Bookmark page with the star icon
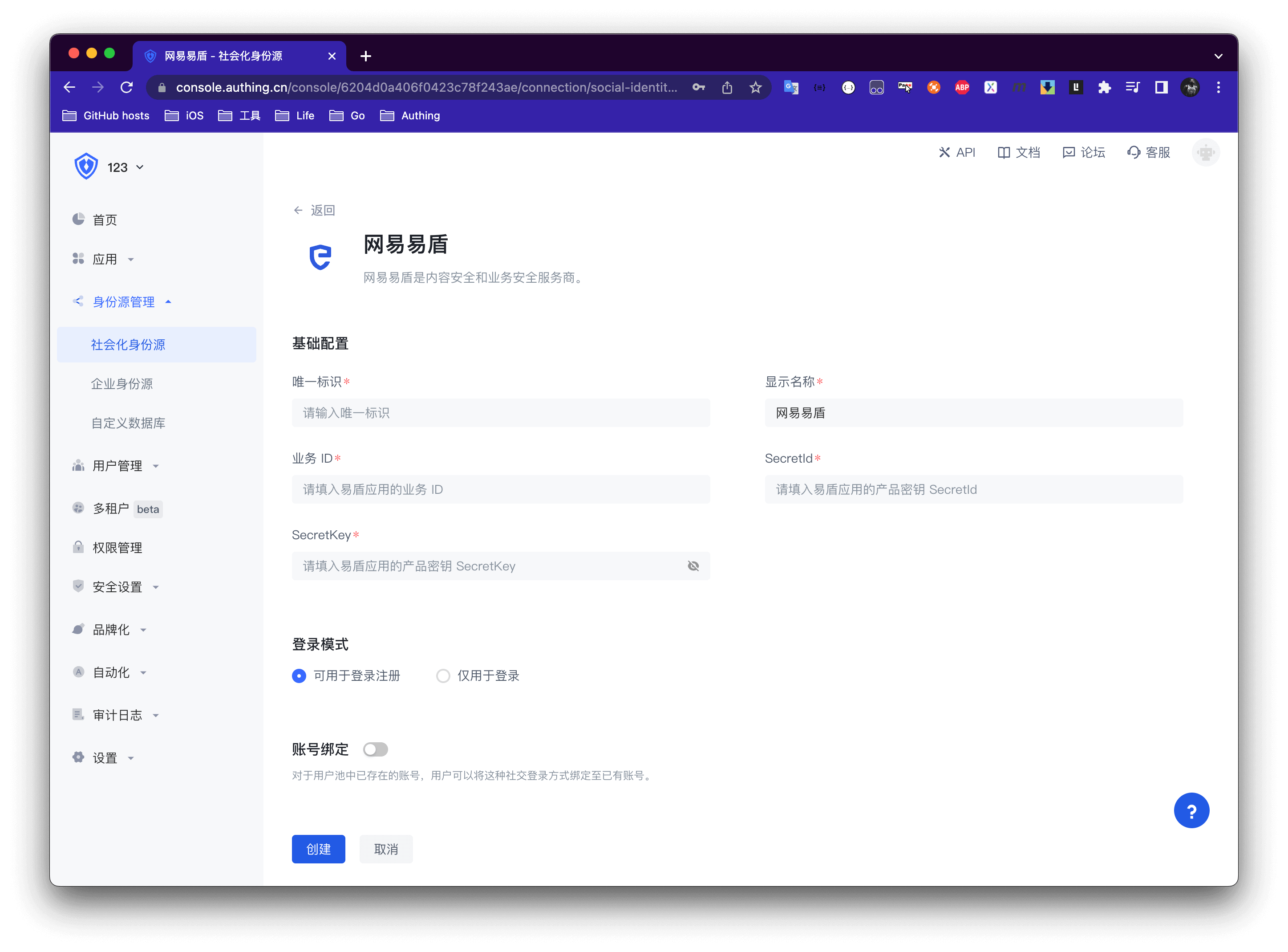The image size is (1288, 952). [x=755, y=88]
